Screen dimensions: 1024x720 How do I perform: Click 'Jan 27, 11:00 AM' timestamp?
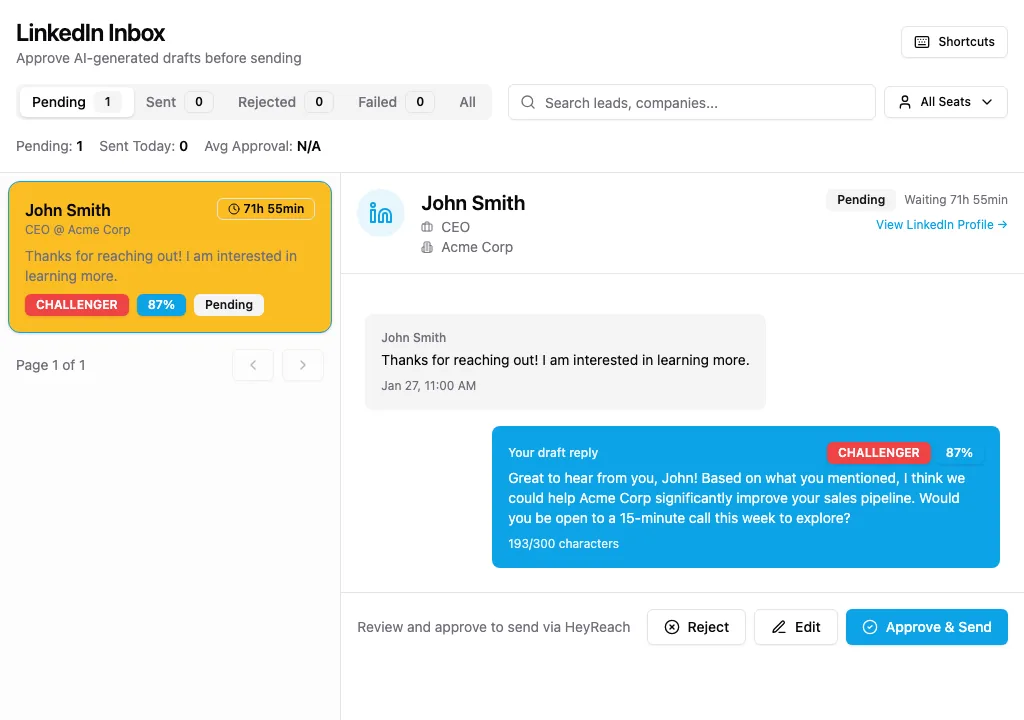[x=428, y=385]
